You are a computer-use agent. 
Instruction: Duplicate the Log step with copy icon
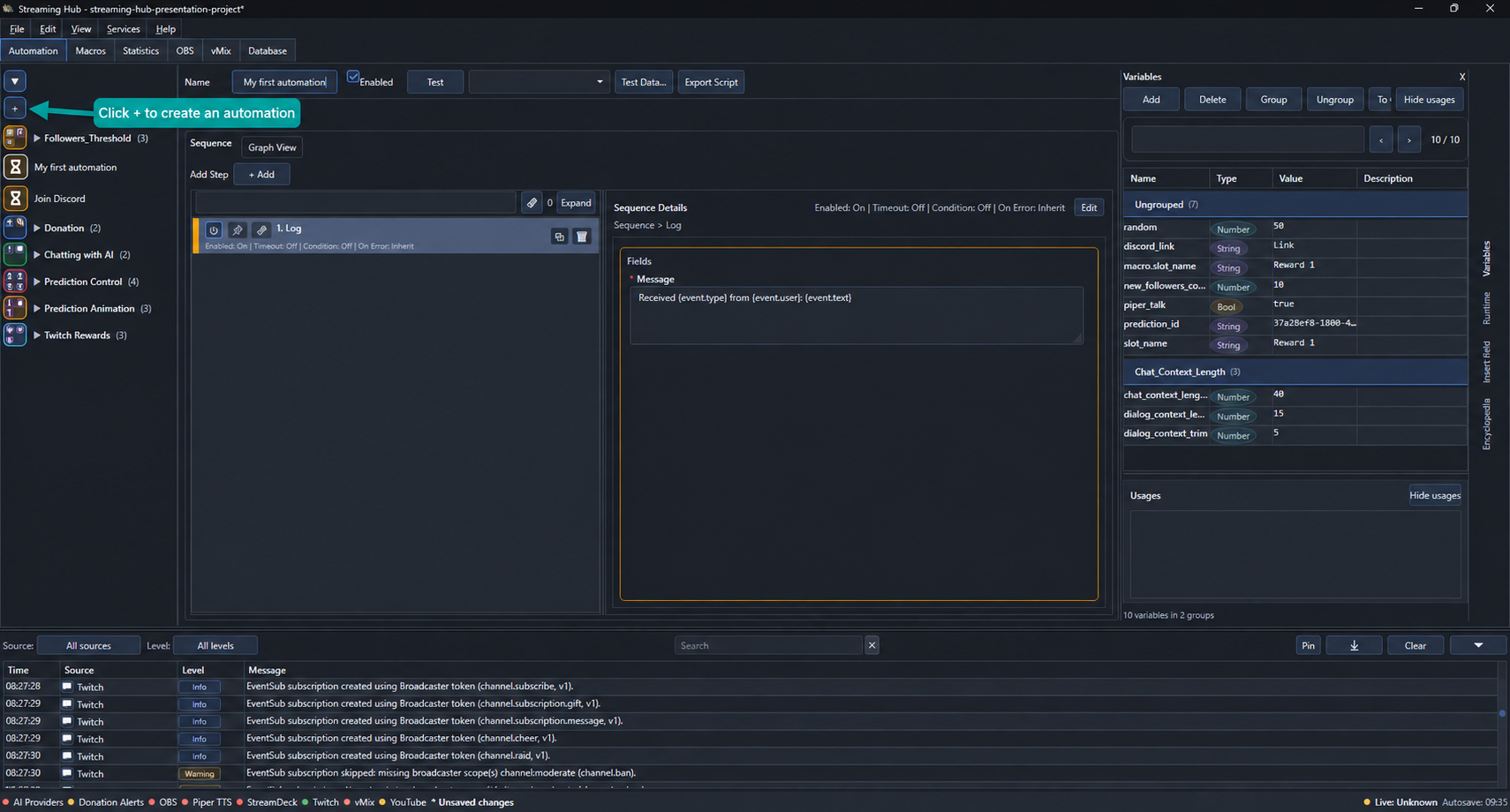(x=559, y=237)
